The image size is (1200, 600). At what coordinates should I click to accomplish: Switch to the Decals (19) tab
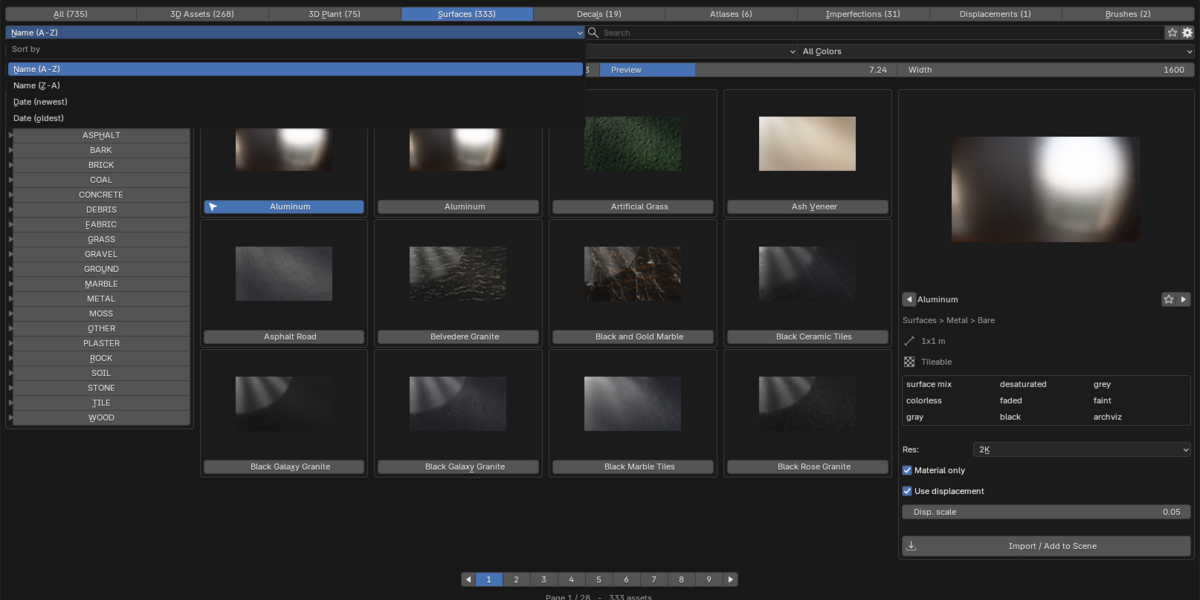click(599, 14)
